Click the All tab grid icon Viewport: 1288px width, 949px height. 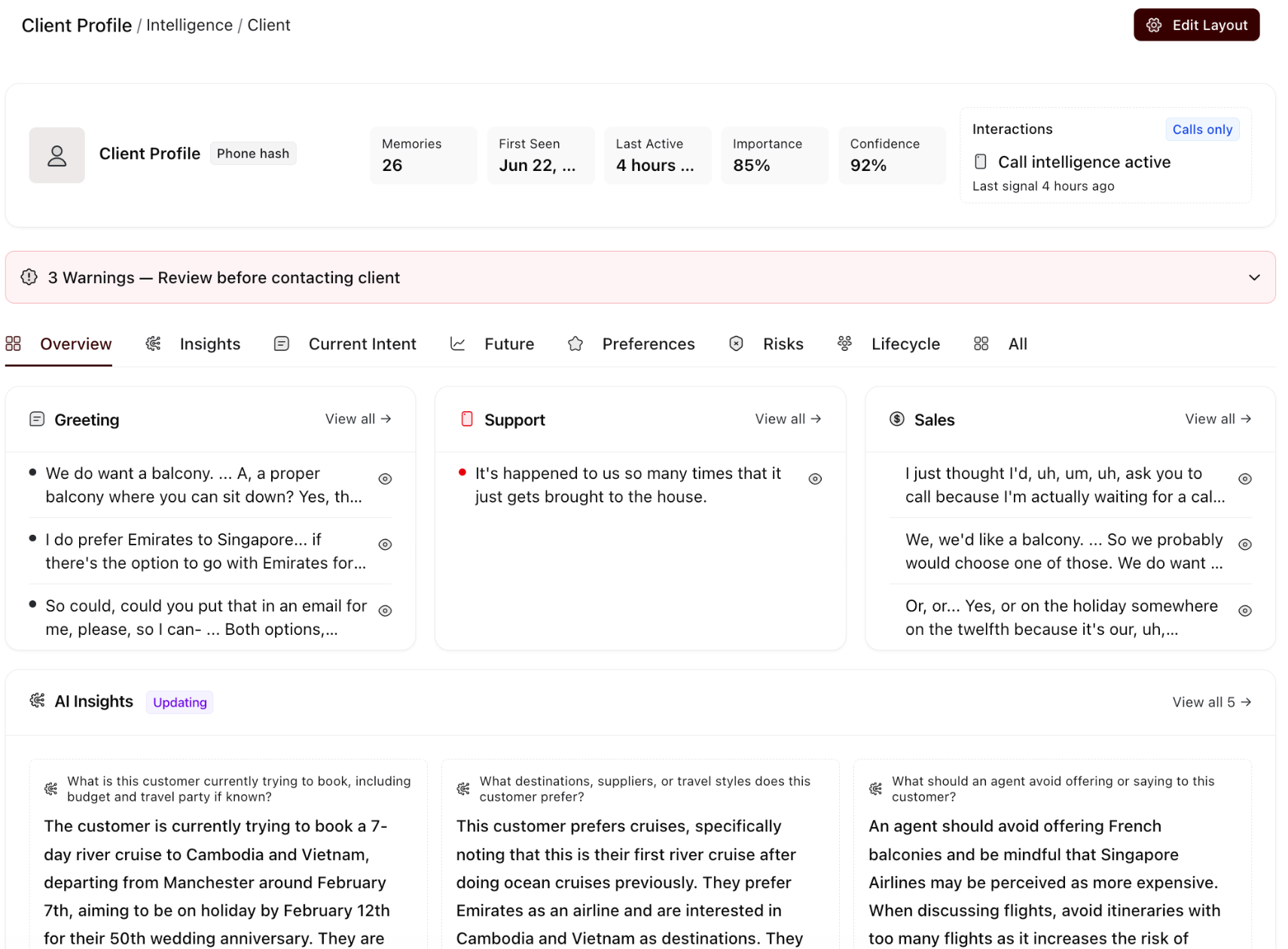pos(981,344)
